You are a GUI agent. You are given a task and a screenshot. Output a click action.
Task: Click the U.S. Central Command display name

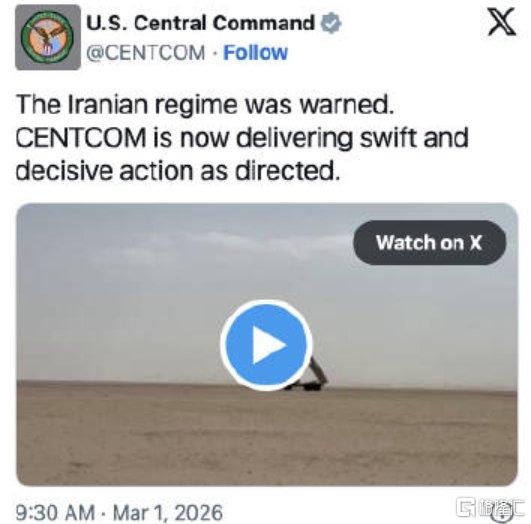pos(200,23)
